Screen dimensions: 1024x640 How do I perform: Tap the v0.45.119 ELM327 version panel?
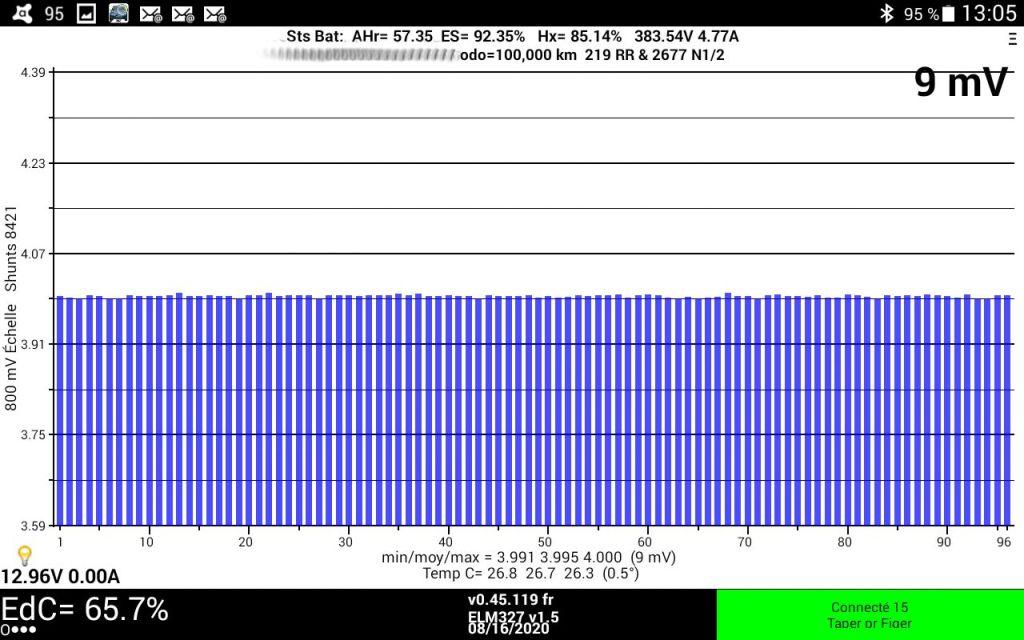[x=511, y=614]
